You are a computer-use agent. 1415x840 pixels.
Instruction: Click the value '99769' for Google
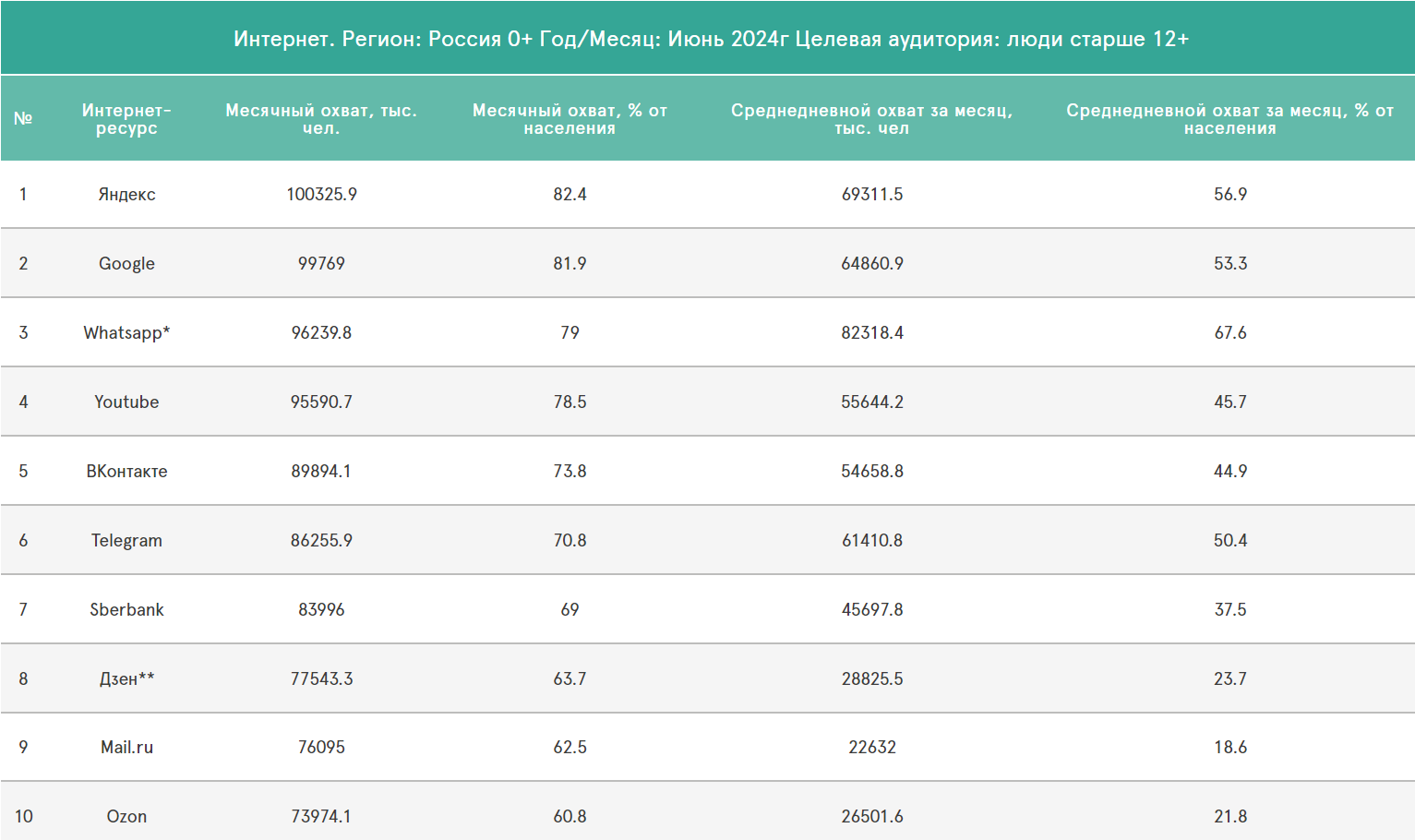(321, 263)
